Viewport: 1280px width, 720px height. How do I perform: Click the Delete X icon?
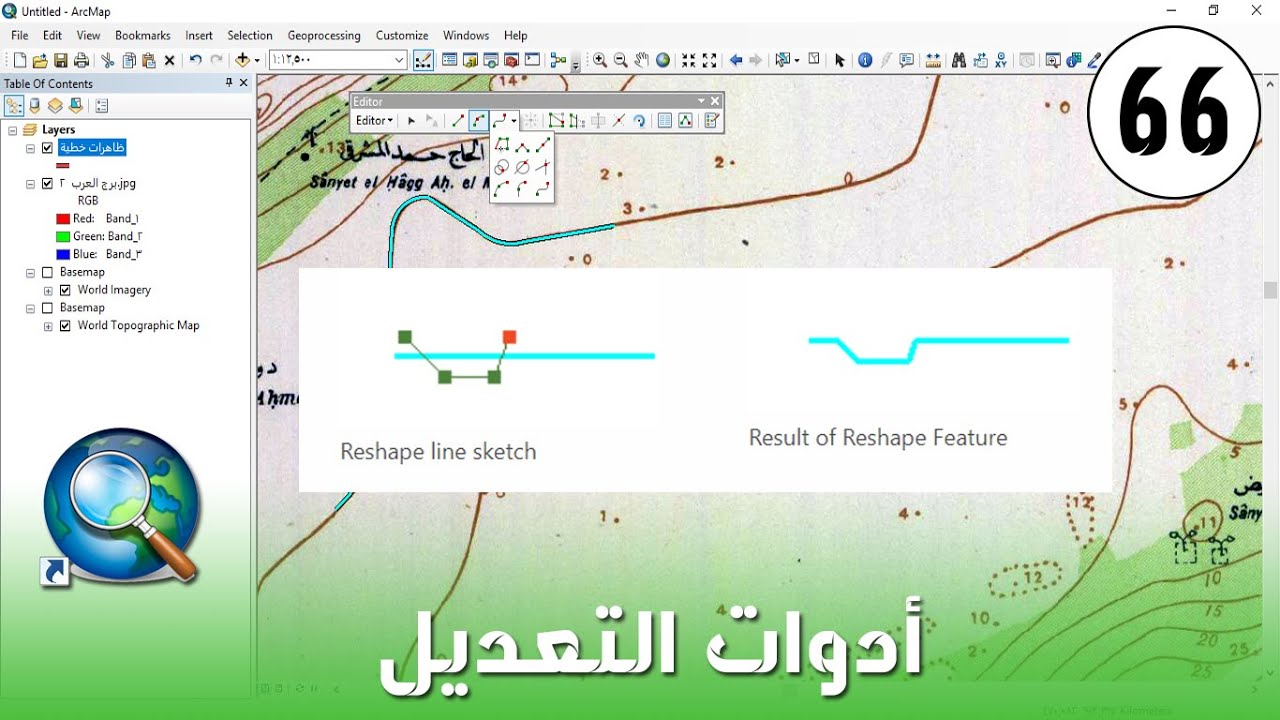pyautogui.click(x=170, y=60)
